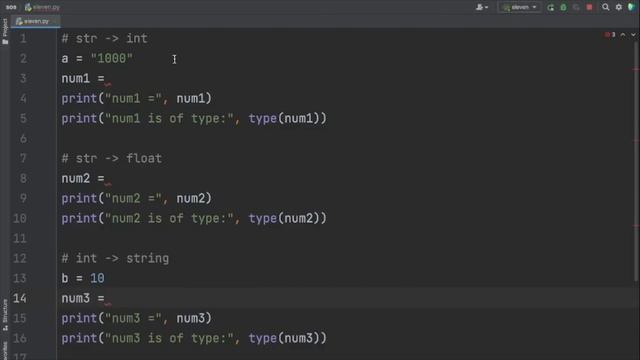Place cursor after 'num2 =' on line 8

click(x=107, y=179)
